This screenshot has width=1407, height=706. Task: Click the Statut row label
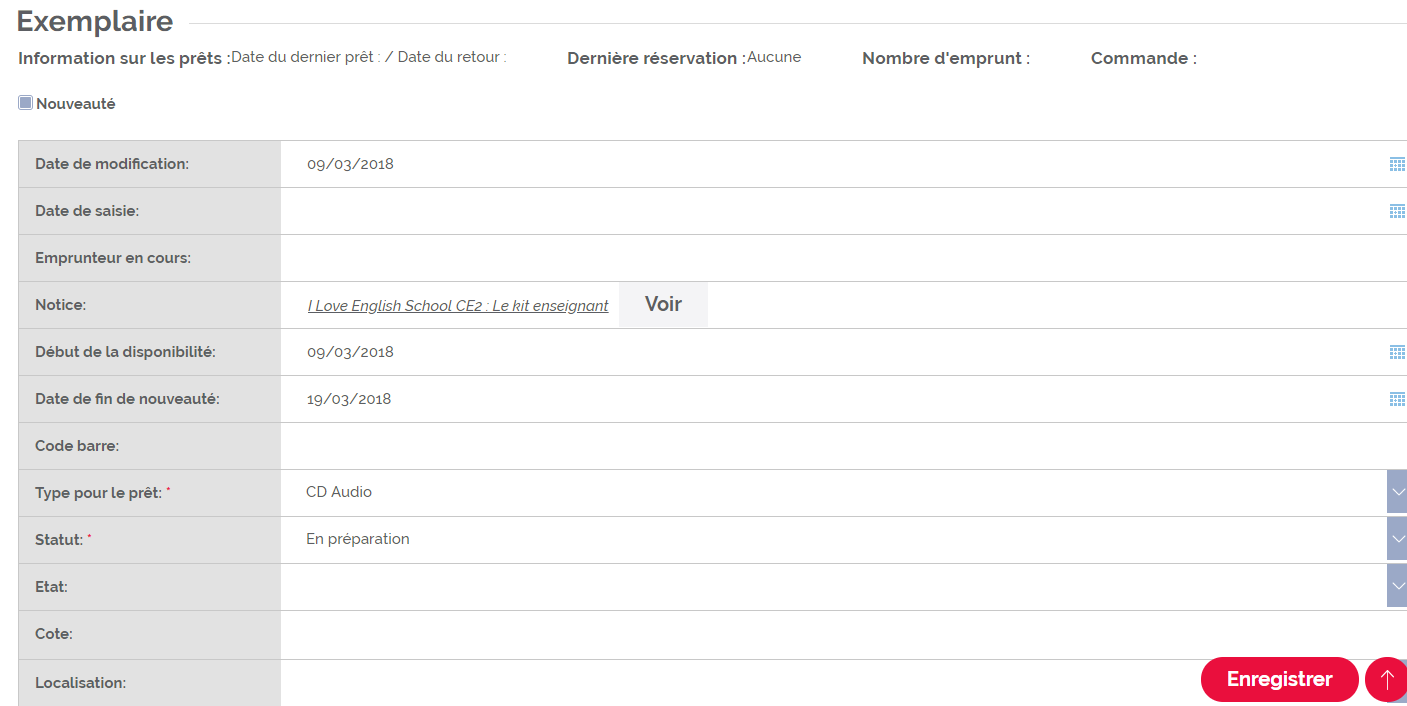click(x=61, y=540)
